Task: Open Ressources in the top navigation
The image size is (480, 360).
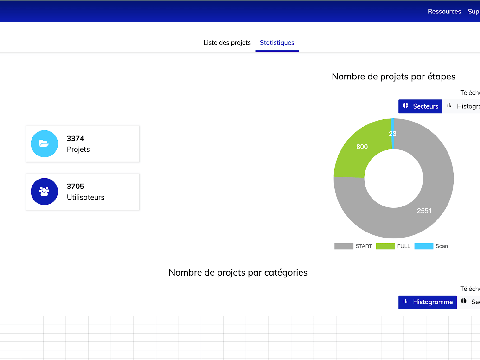Action: pos(444,11)
